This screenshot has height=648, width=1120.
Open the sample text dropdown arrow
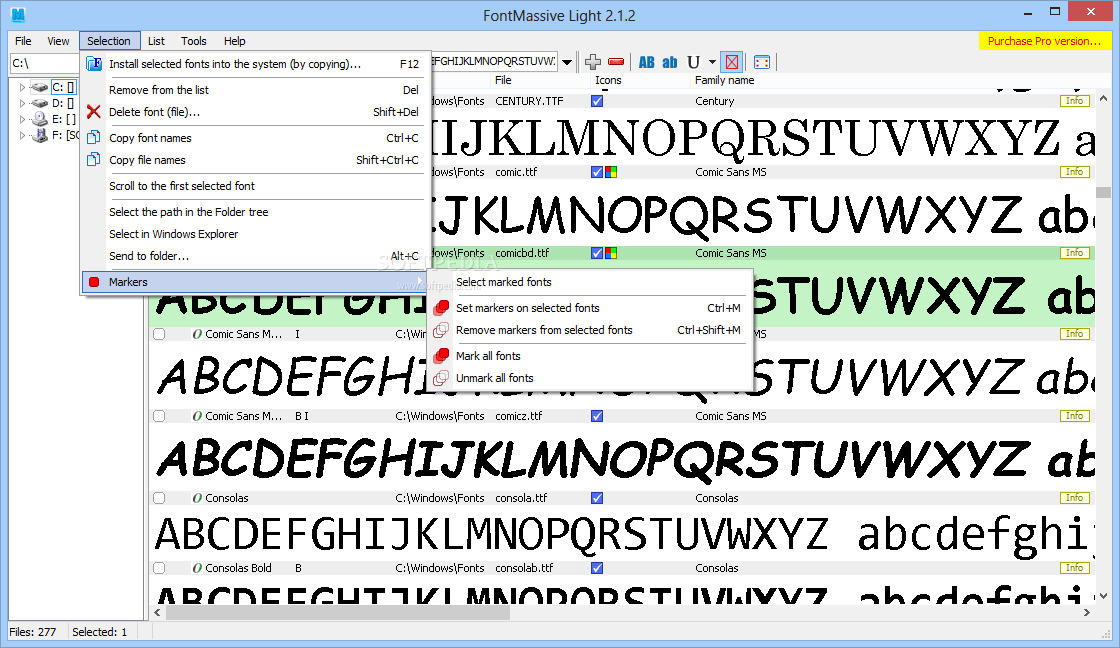click(x=567, y=62)
